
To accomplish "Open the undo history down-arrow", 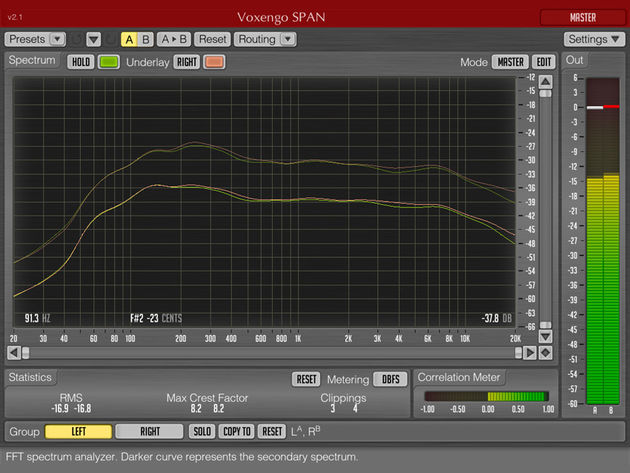I will tap(94, 39).
